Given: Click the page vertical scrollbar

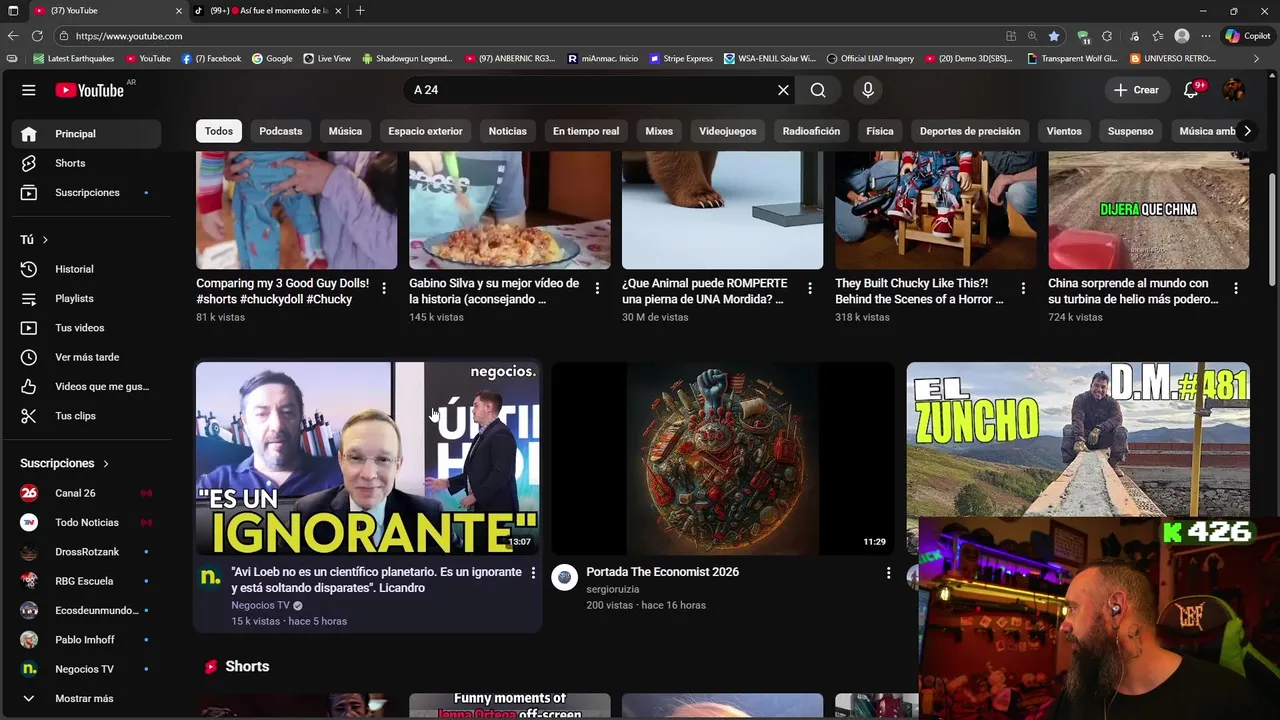Looking at the screenshot, I should pyautogui.click(x=1272, y=230).
